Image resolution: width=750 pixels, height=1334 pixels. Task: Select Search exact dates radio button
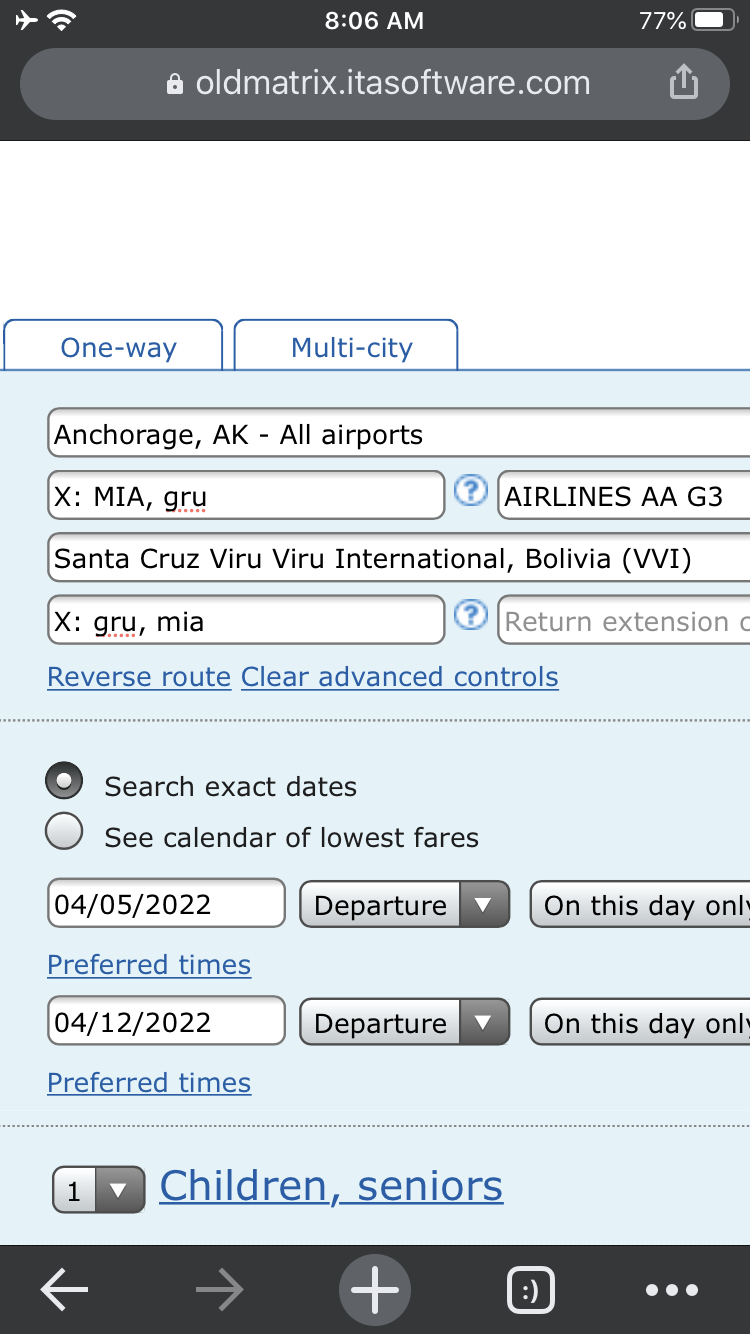[x=64, y=782]
